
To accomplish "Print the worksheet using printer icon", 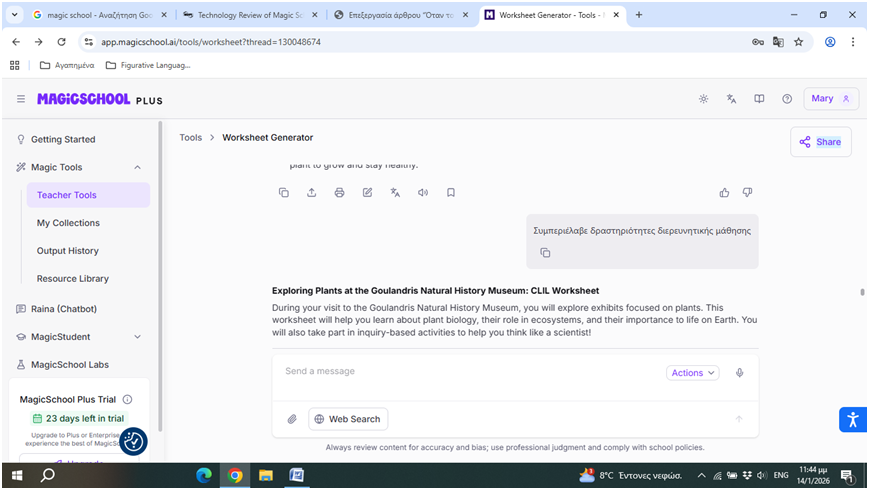I will 340,193.
